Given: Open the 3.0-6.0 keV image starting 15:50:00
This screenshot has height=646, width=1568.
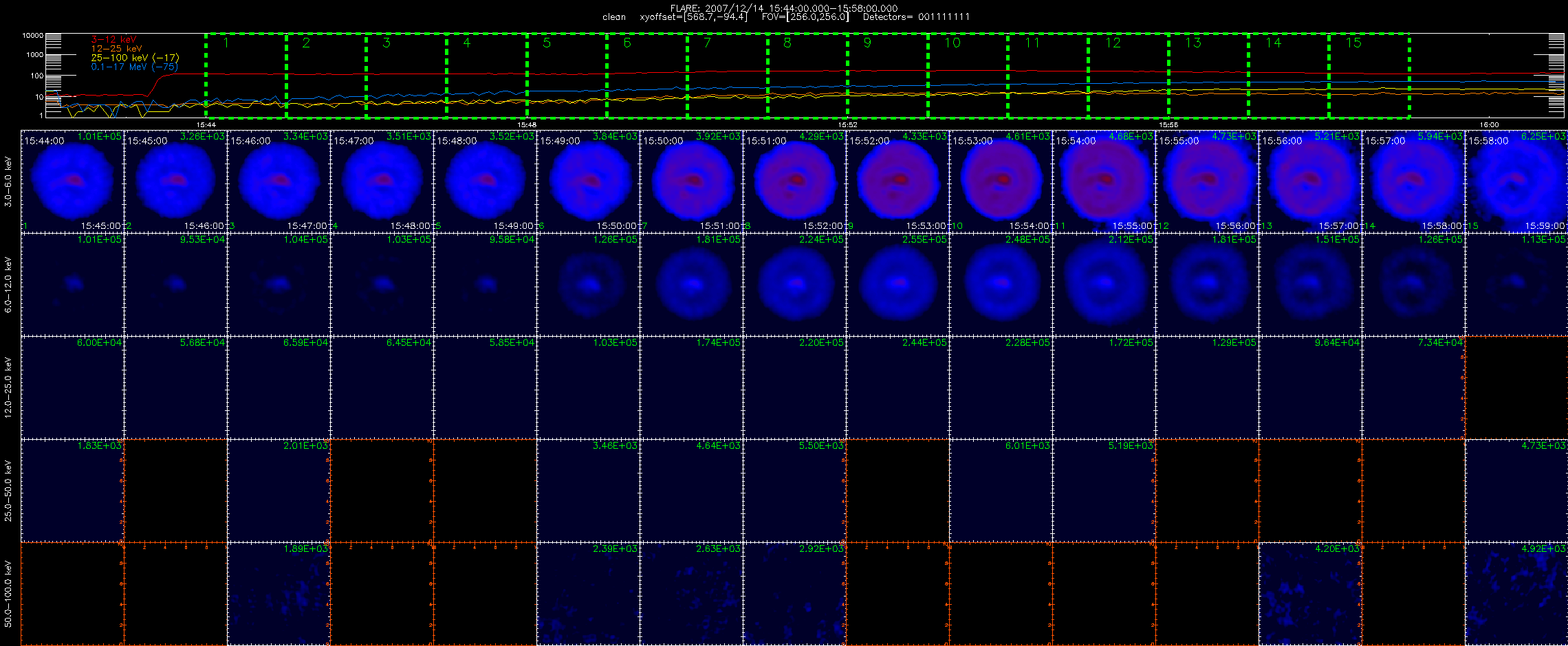Looking at the screenshot, I should click(692, 181).
